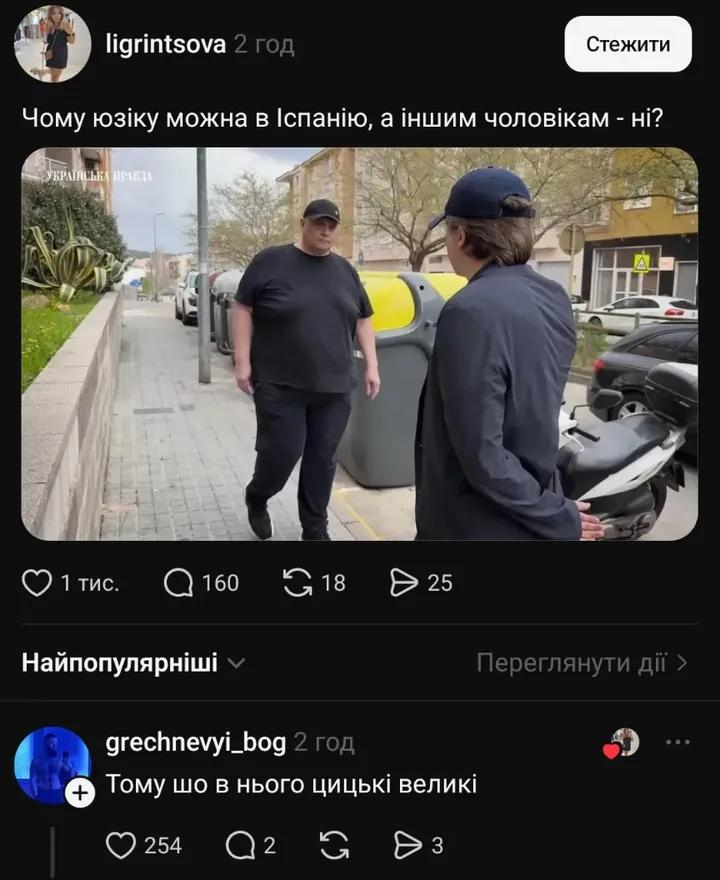
Task: Share grechnevyi_bog's comment via send icon
Action: coord(409,845)
